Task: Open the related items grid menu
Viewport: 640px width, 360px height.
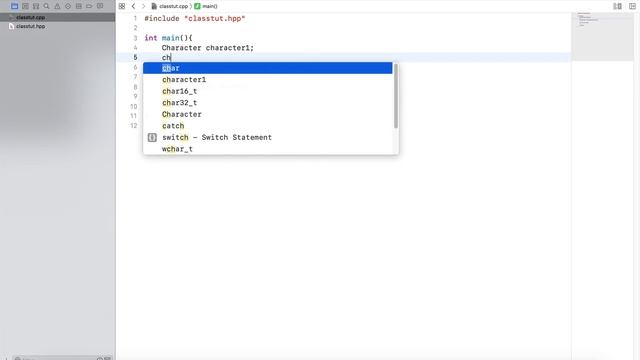Action: point(122,6)
